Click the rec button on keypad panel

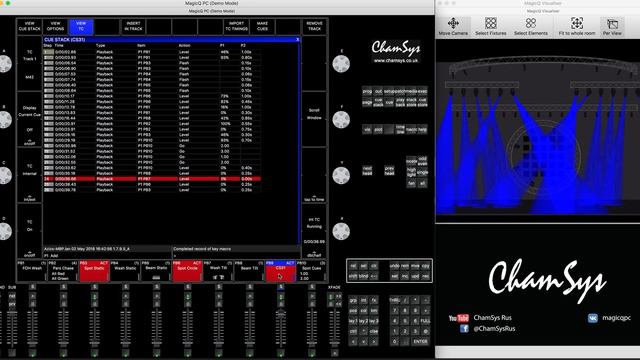click(x=425, y=276)
